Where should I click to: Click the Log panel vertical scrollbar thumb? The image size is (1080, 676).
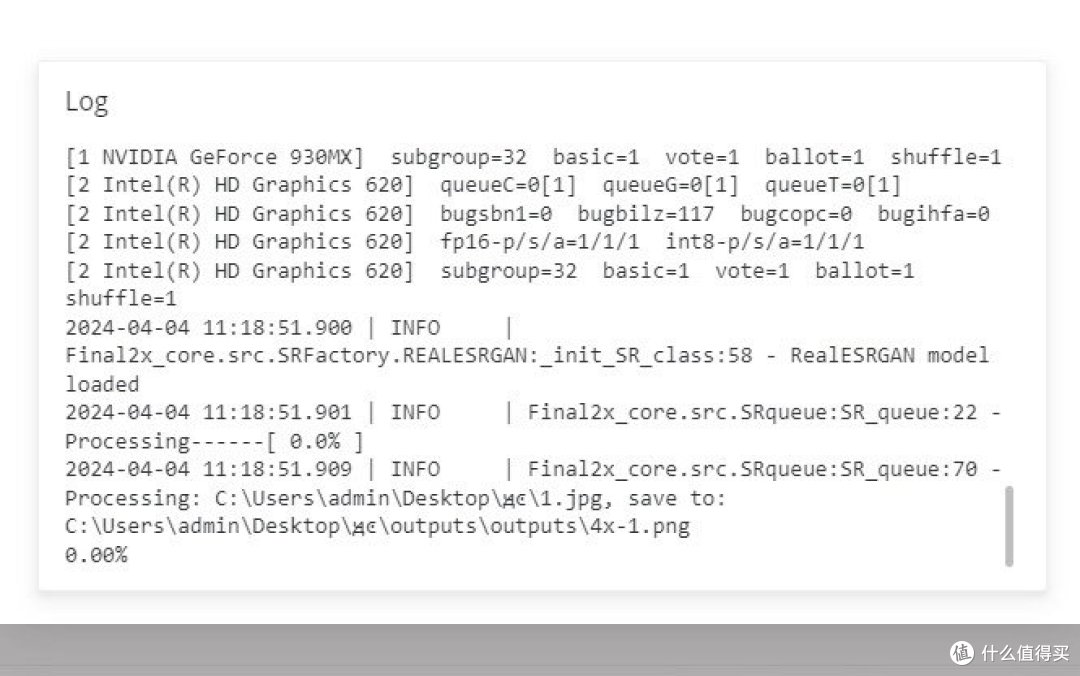click(1009, 526)
